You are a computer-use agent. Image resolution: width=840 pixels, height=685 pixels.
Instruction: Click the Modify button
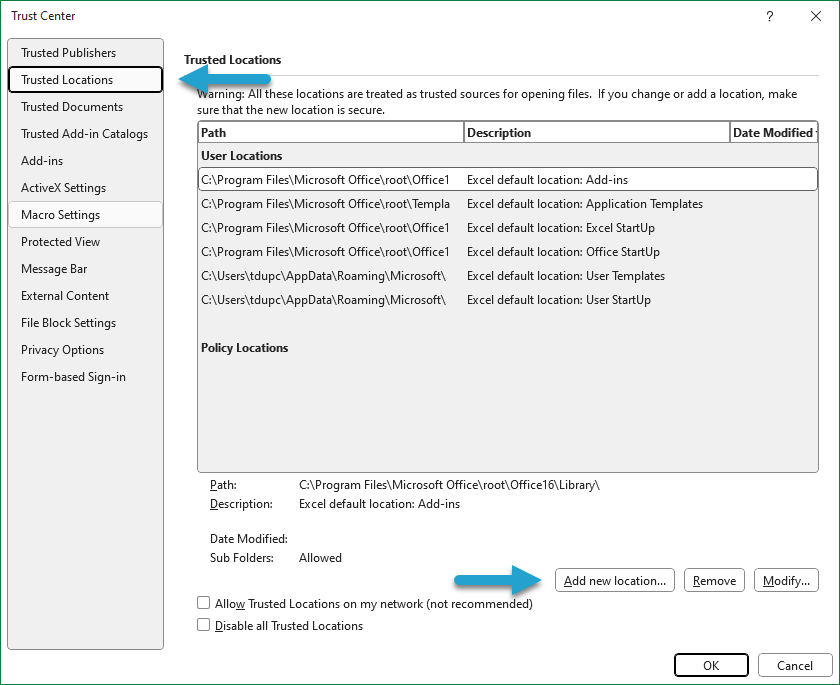(x=786, y=581)
